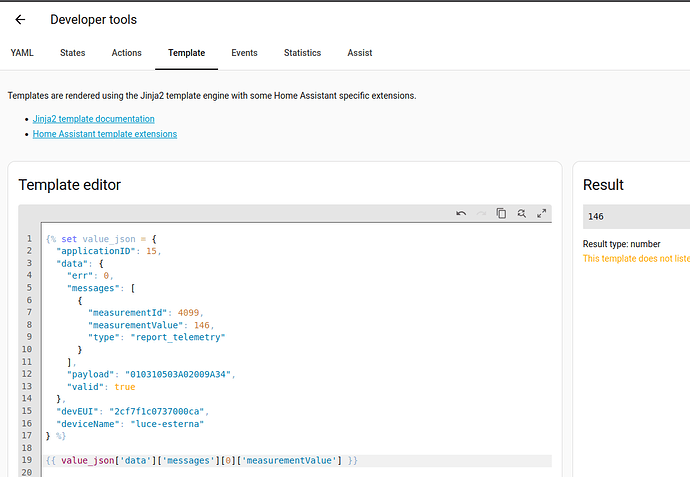Go to the Events tab
Screen dimensions: 690x477
(244, 53)
